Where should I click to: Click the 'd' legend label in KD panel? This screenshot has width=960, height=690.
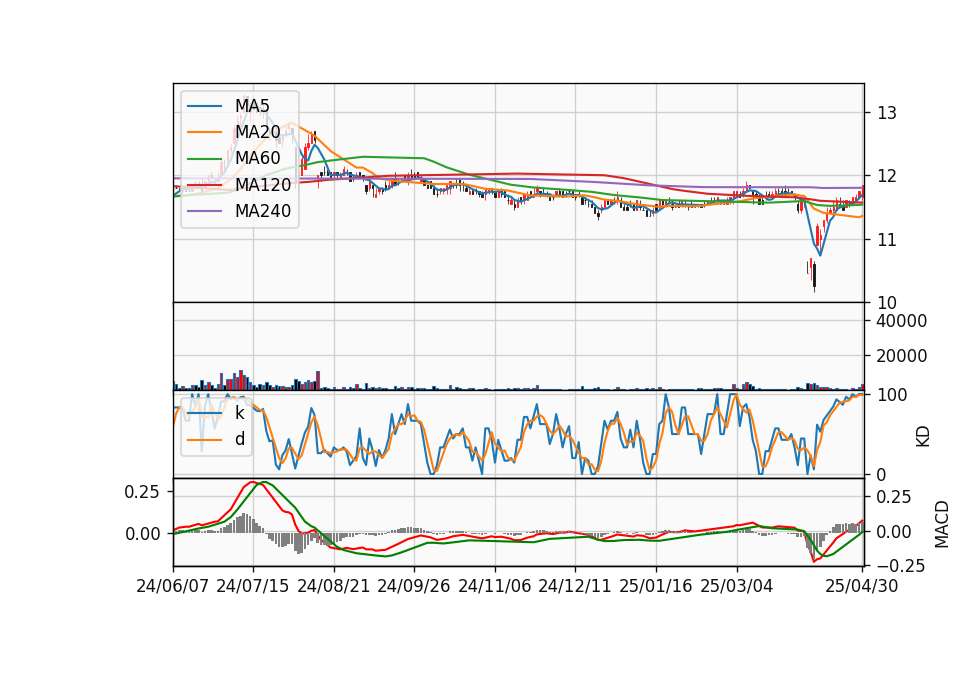pyautogui.click(x=240, y=439)
